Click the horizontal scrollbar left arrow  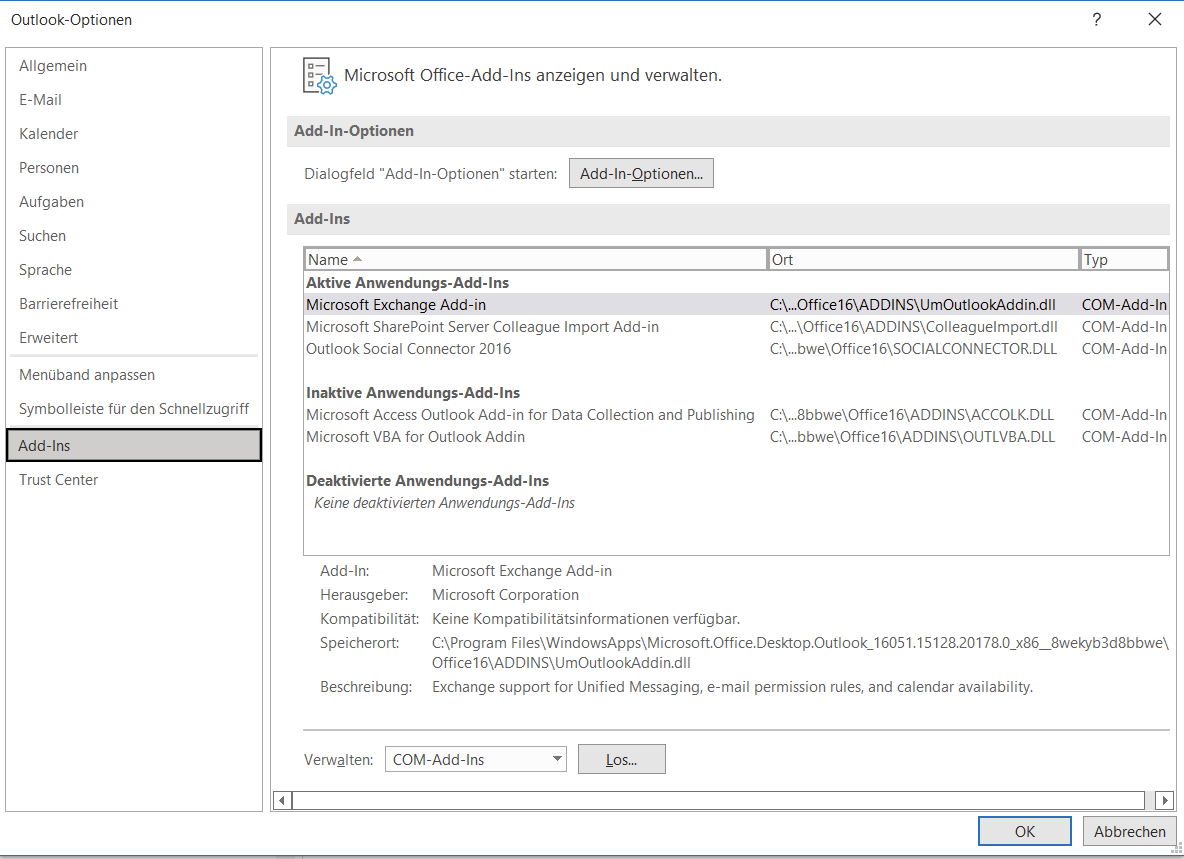282,800
